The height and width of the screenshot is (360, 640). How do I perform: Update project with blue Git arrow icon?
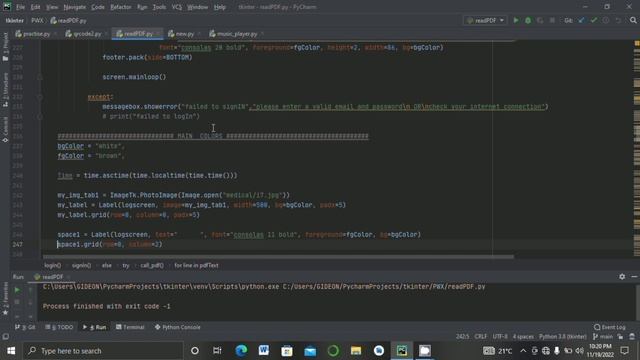click(581, 20)
